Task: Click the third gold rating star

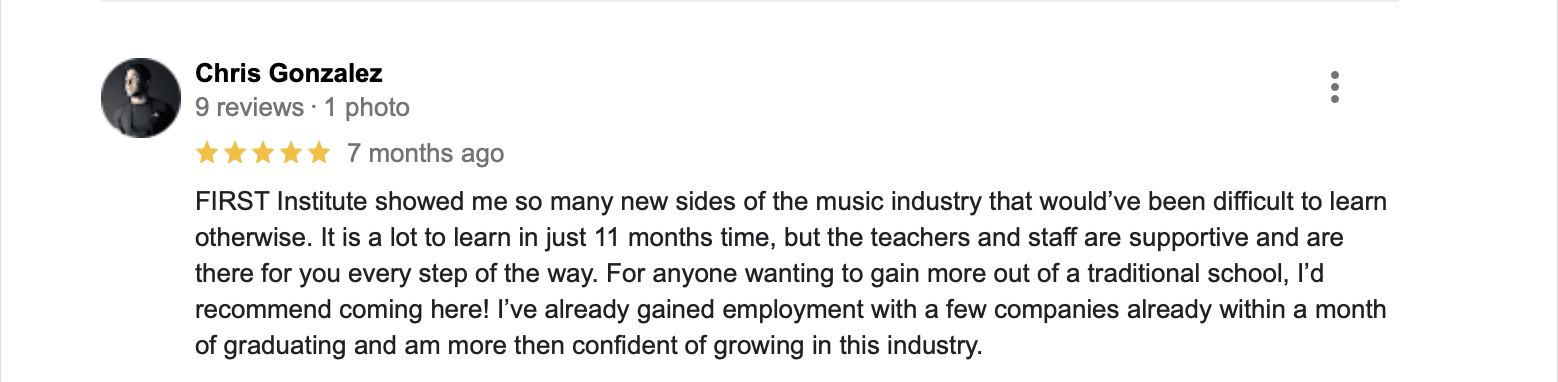Action: tap(263, 153)
